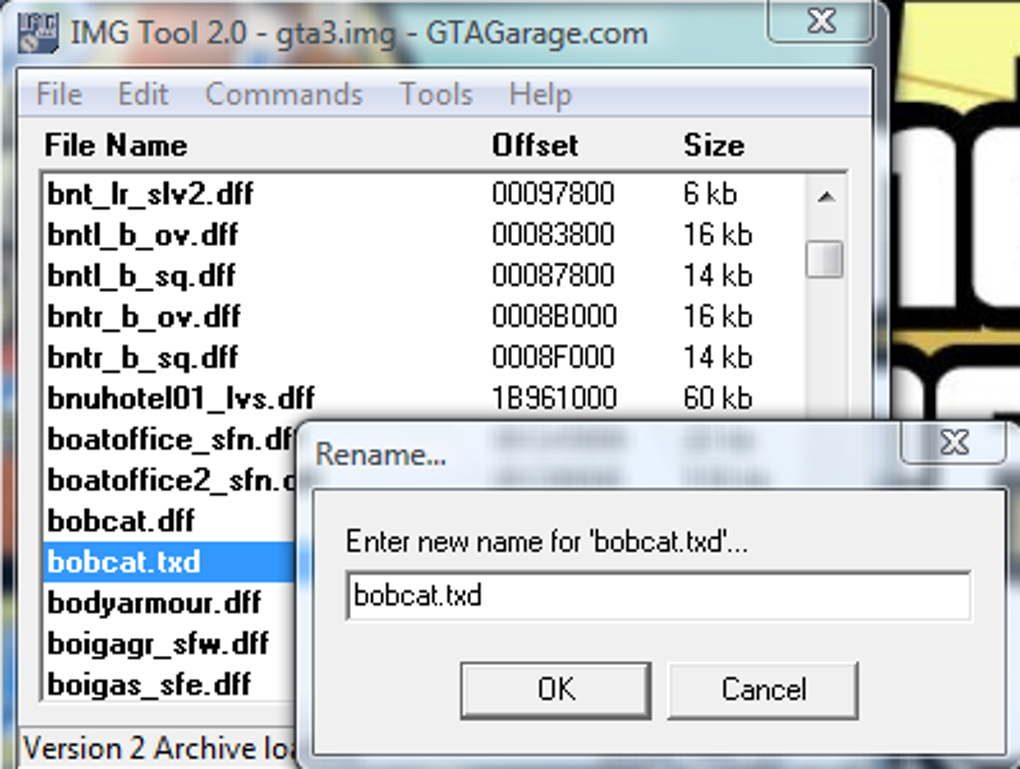
Task: Open the Commands menu
Action: click(x=284, y=94)
